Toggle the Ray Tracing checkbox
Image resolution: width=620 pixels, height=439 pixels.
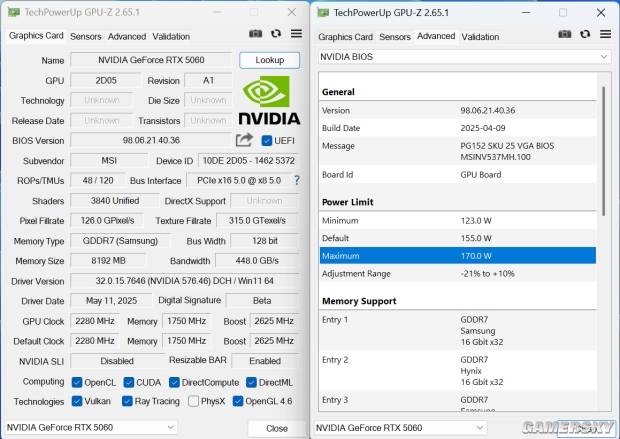tap(127, 401)
